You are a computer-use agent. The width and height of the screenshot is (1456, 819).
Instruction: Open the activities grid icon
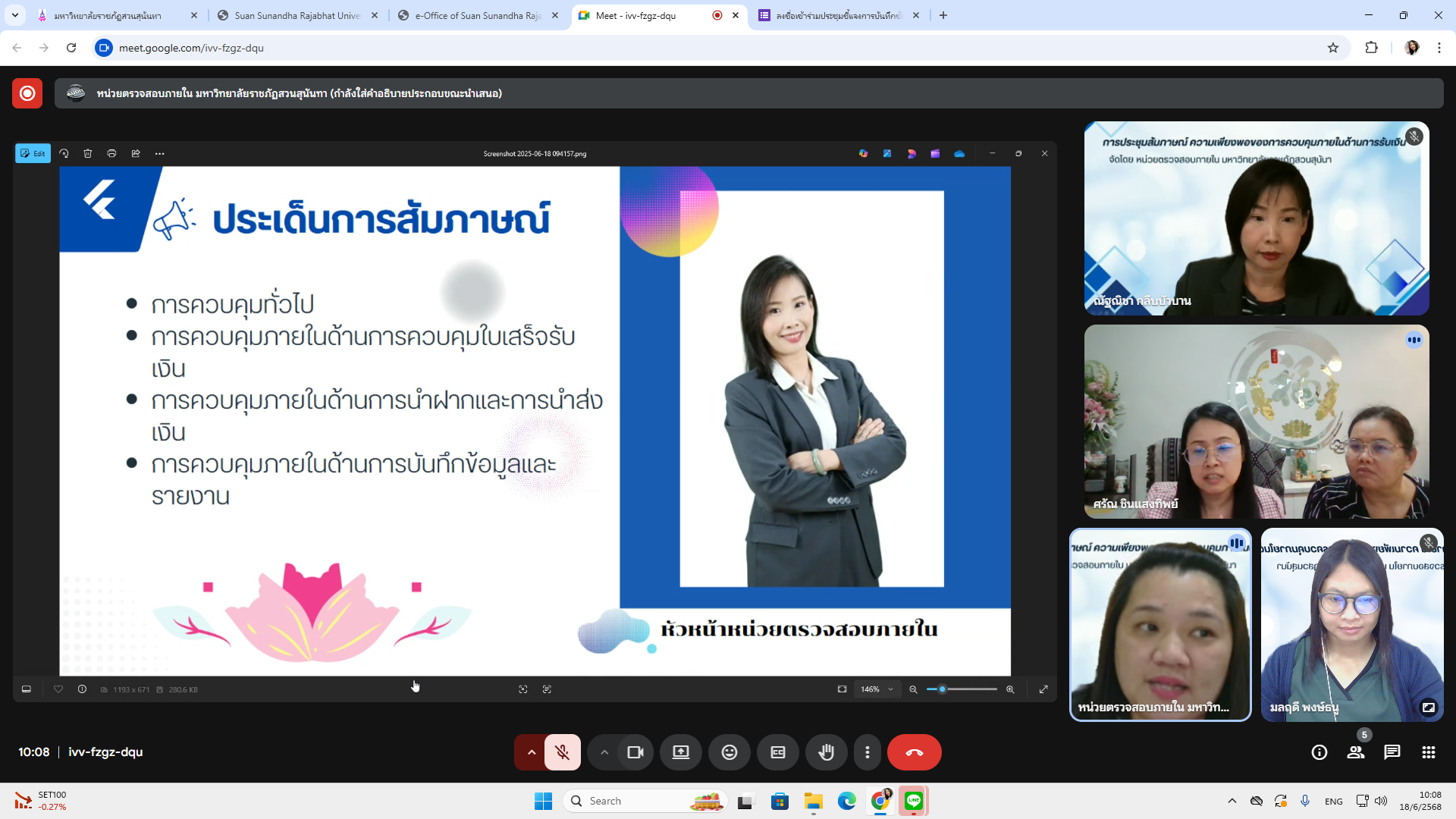click(1428, 752)
